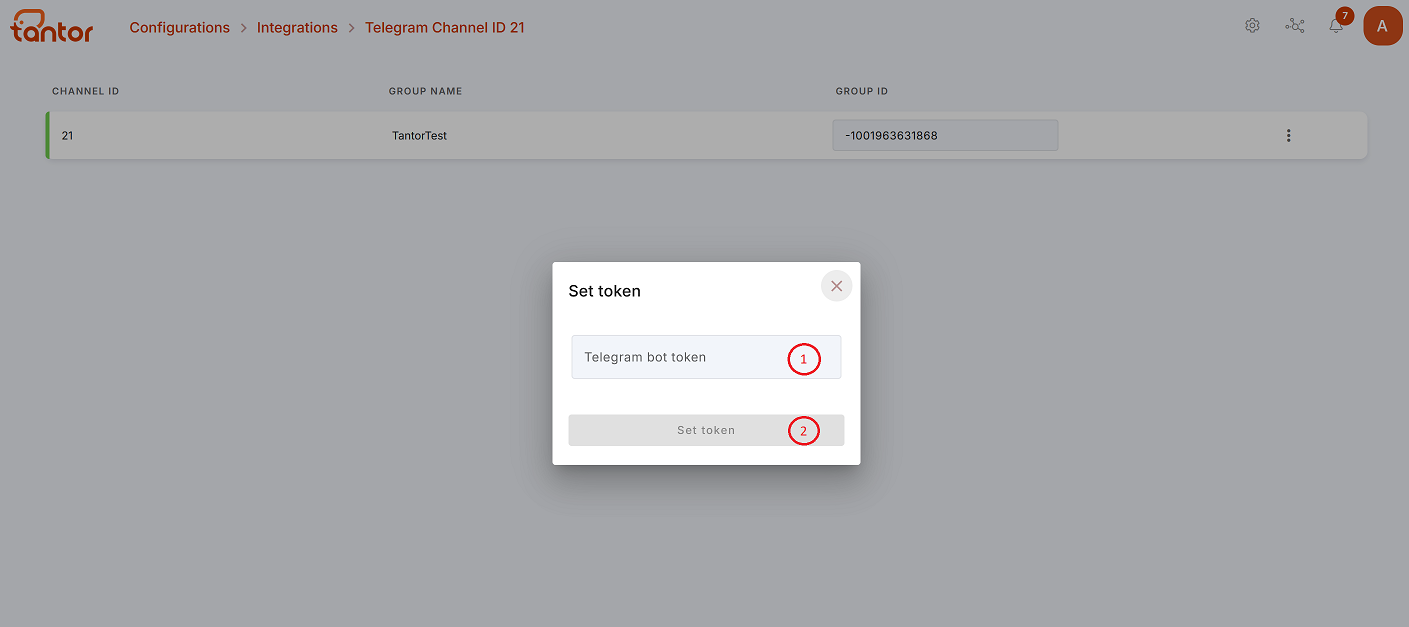Go to Configurations breadcrumb

tap(180, 28)
